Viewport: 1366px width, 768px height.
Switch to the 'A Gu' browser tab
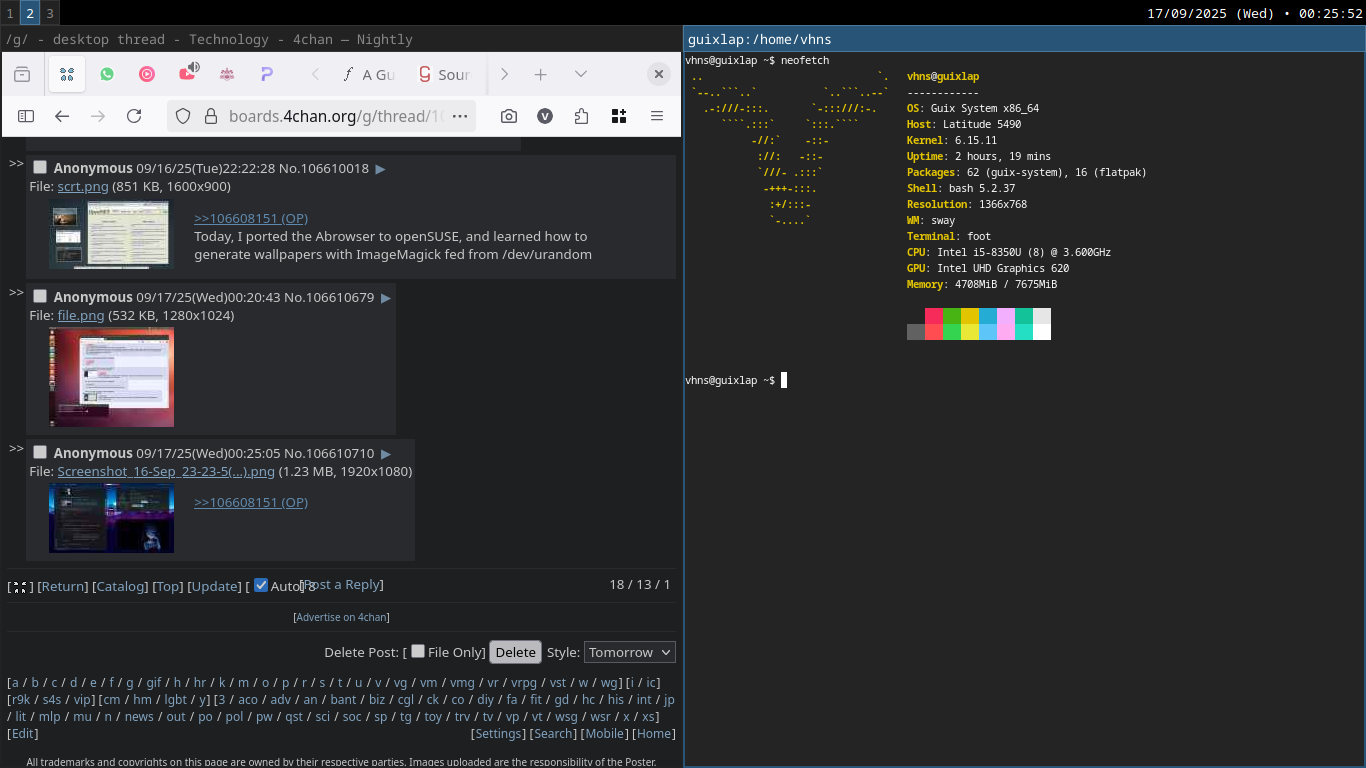367,74
